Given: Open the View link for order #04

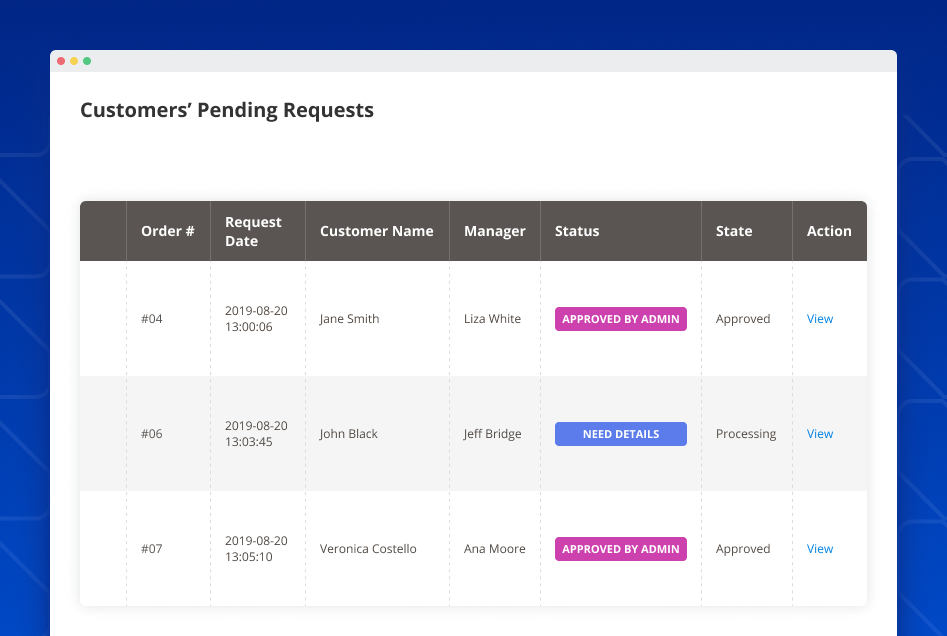Looking at the screenshot, I should (819, 318).
